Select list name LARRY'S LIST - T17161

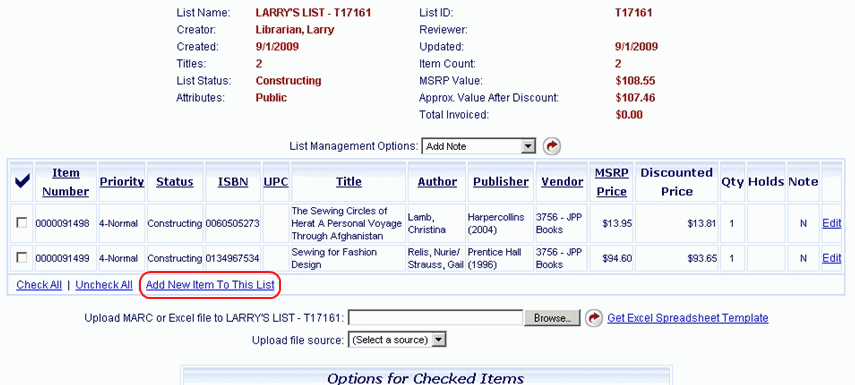[313, 13]
